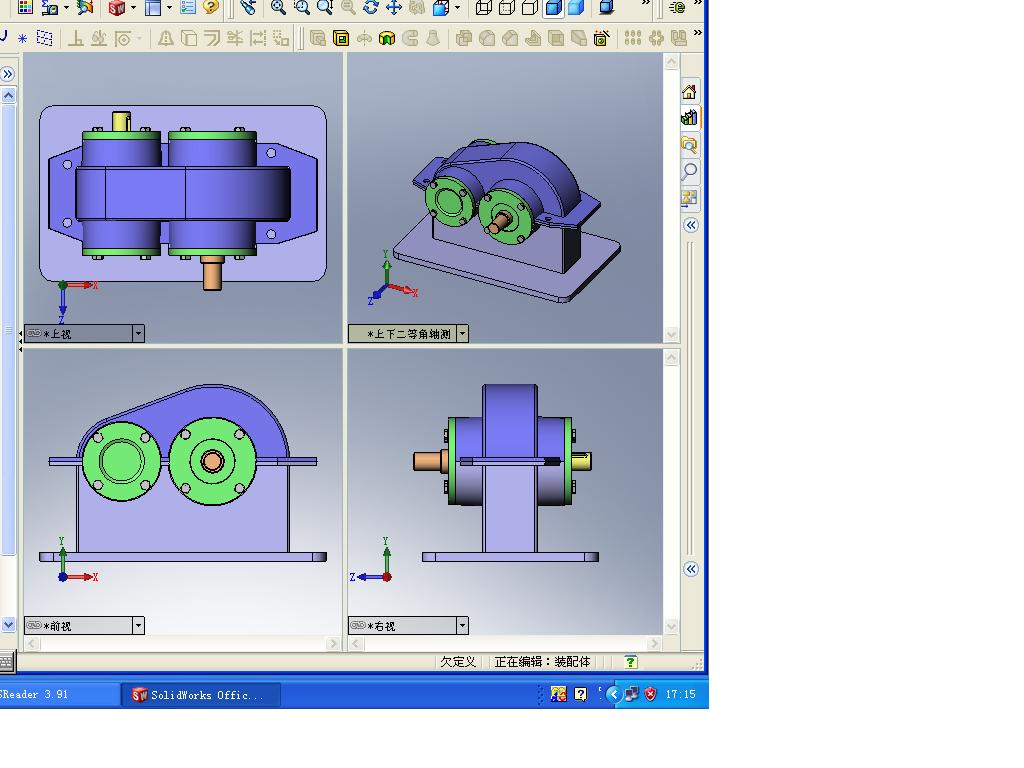Click the question mark taskbar language icon
1024x768 pixels.
(x=581, y=694)
